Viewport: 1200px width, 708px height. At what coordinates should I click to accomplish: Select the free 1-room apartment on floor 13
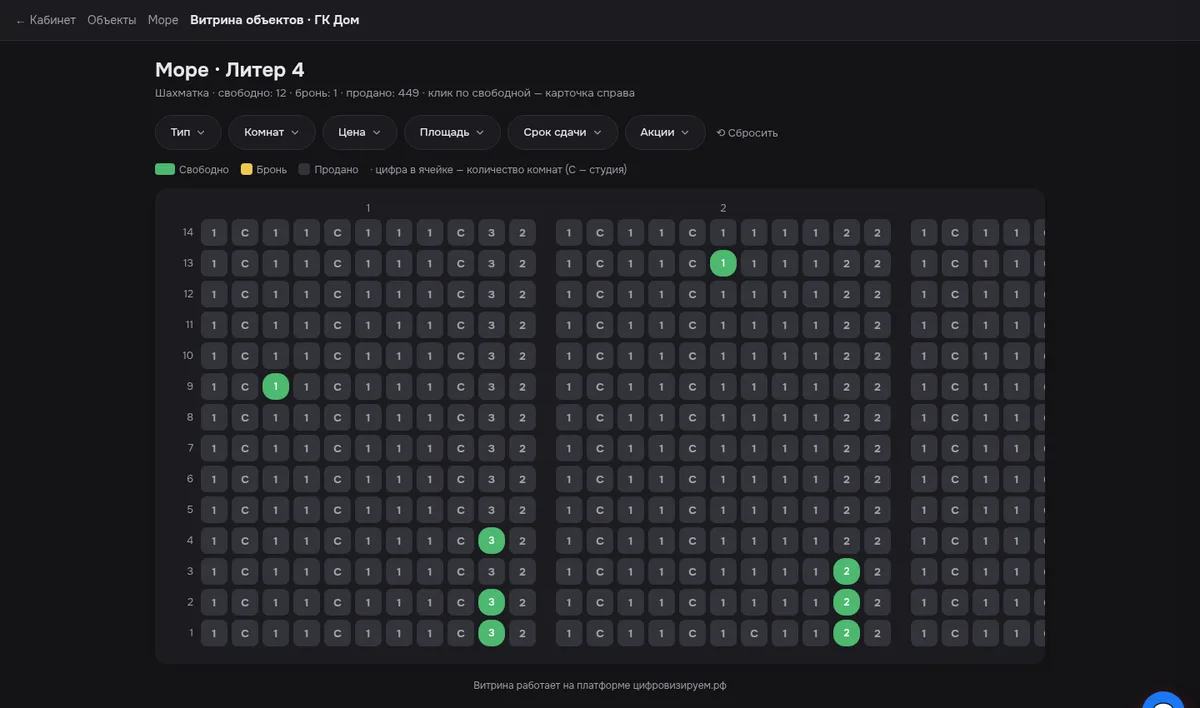pos(723,264)
